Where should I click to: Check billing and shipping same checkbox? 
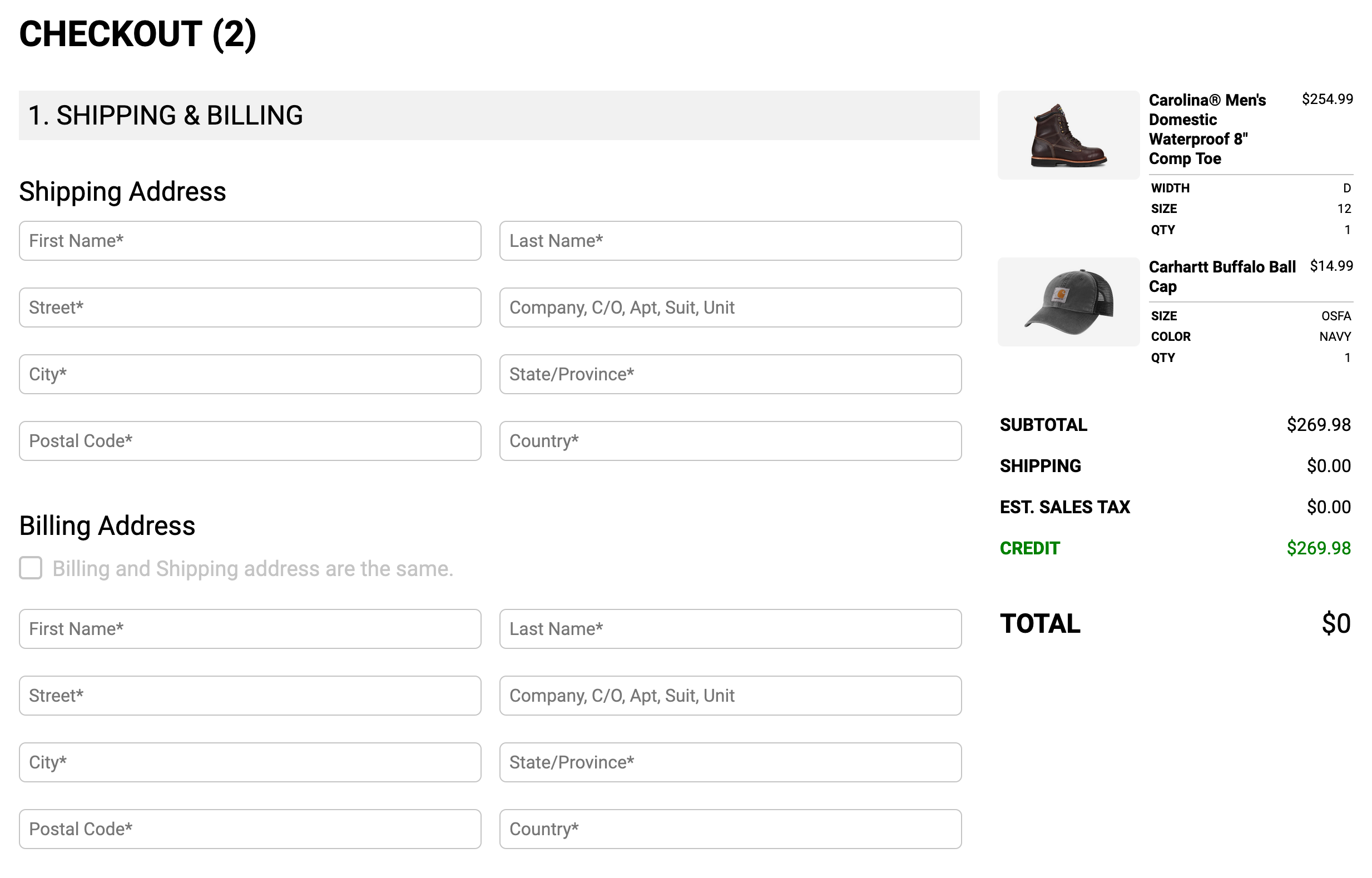tap(30, 568)
